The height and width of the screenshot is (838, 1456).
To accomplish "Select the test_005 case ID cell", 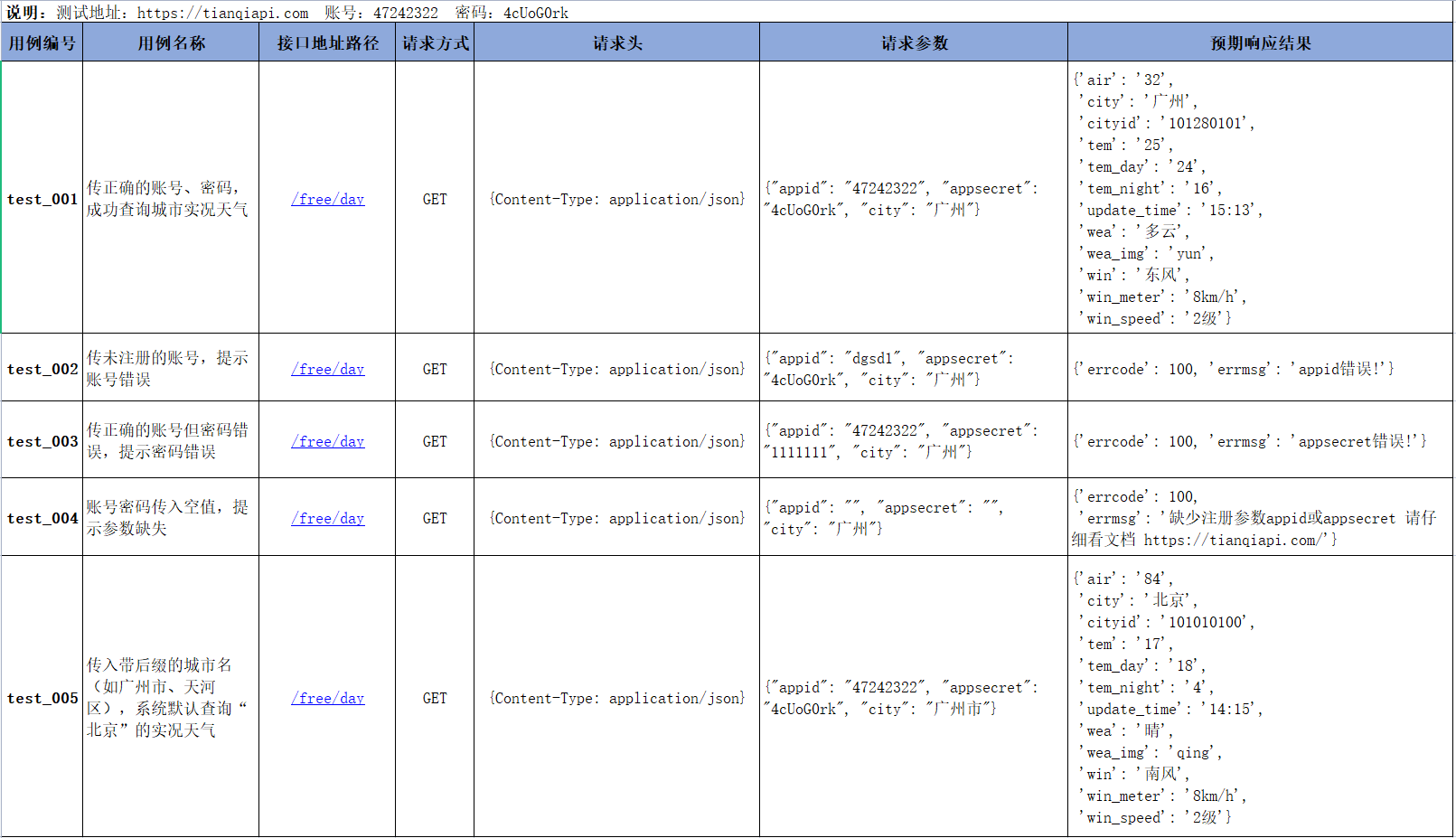I will [x=42, y=698].
